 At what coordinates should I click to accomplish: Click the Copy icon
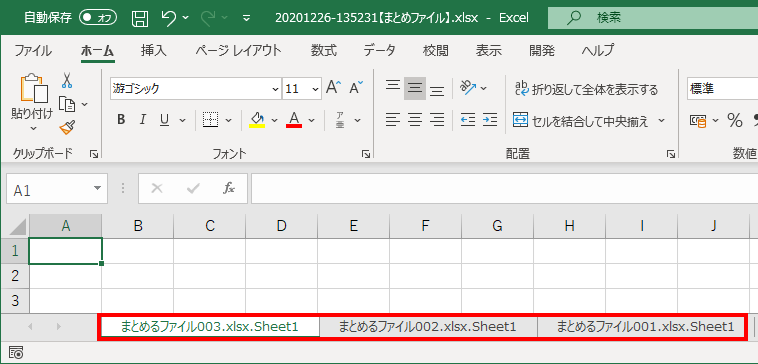tap(67, 104)
